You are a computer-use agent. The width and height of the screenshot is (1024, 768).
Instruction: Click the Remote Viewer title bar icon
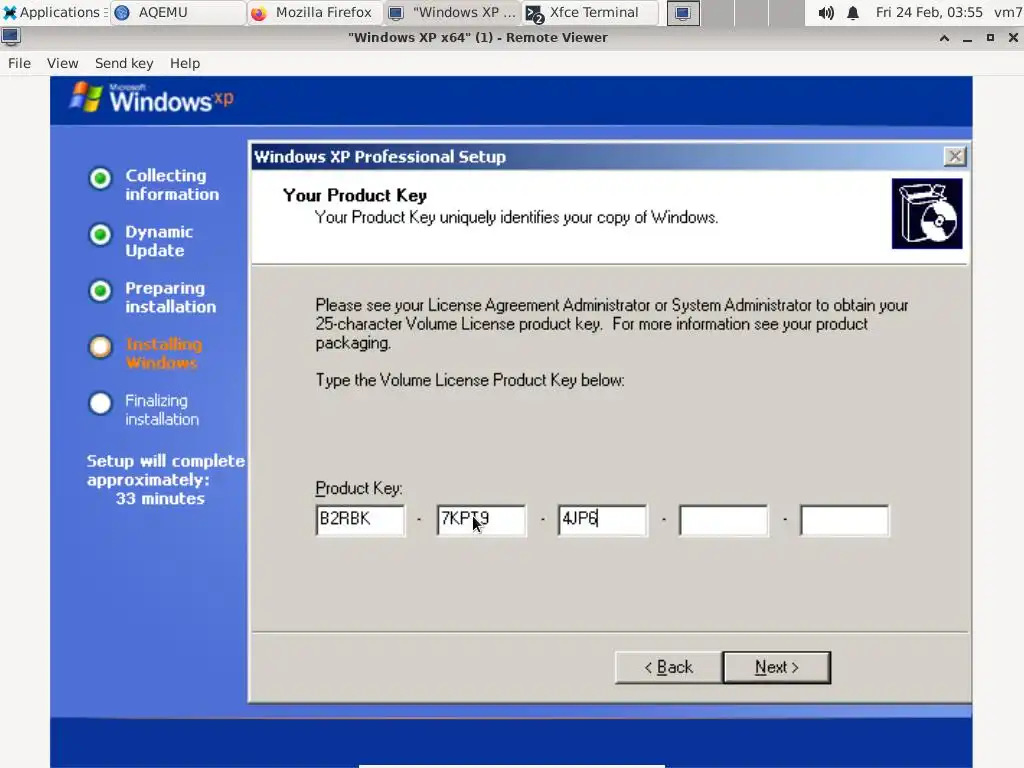coord(10,37)
